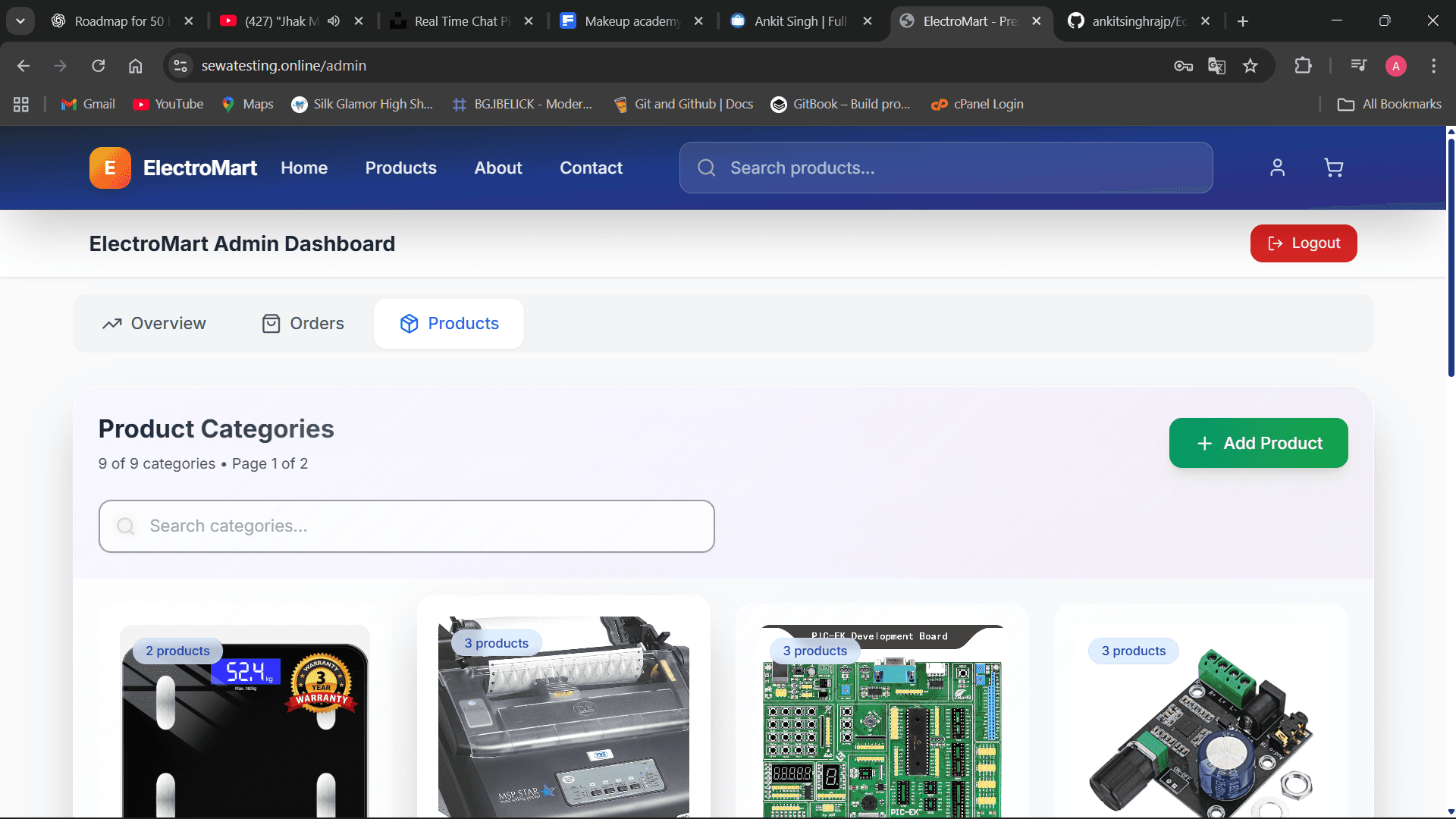The width and height of the screenshot is (1456, 819).
Task: Click the Google Translate icon
Action: [x=1216, y=66]
